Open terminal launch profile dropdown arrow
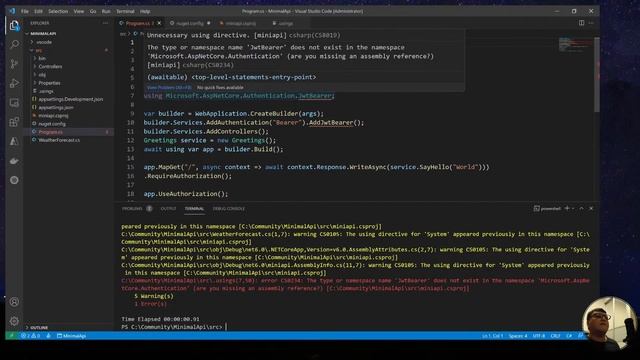The image size is (640, 360). click(573, 208)
